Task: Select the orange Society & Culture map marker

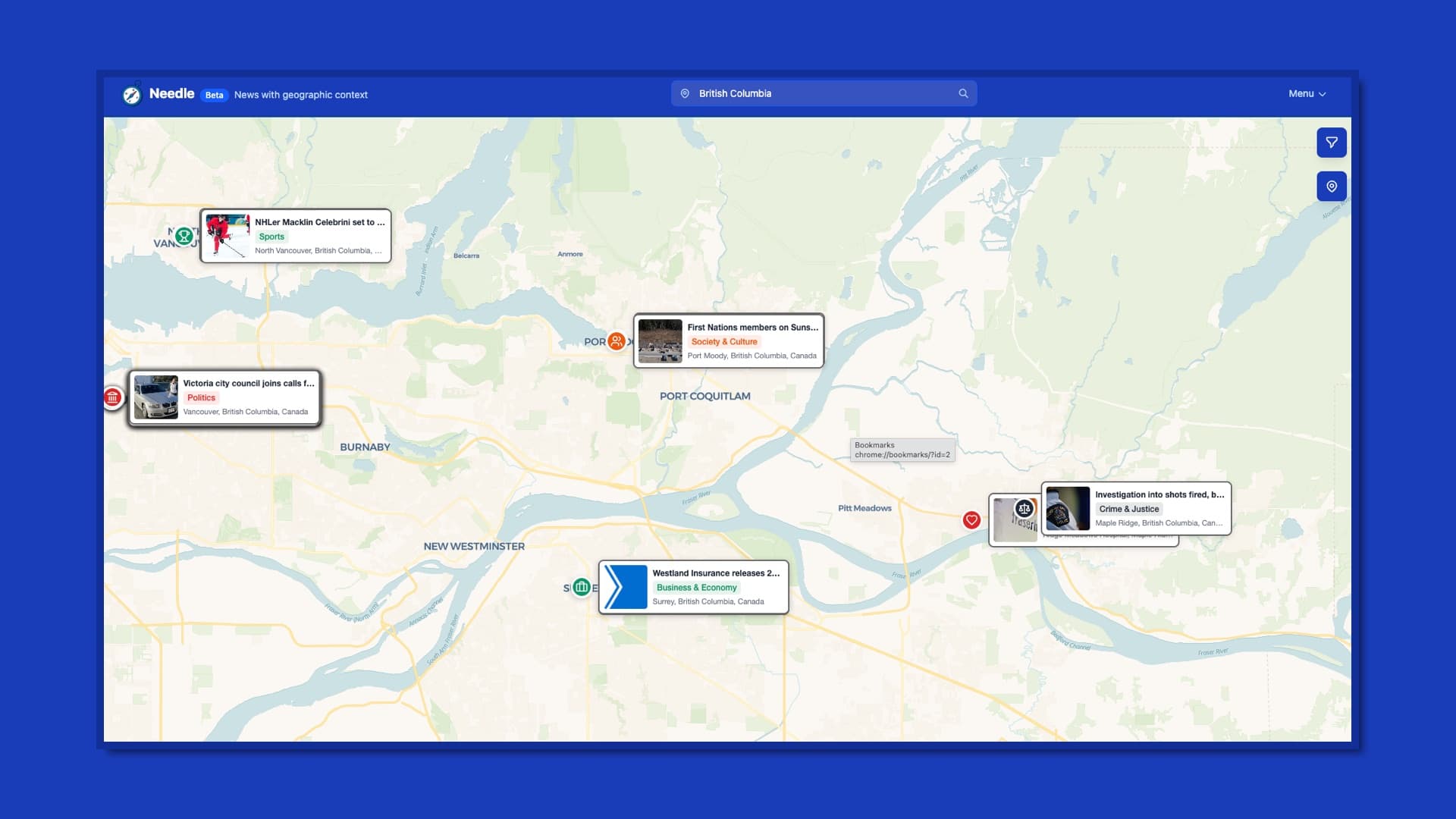Action: point(617,341)
